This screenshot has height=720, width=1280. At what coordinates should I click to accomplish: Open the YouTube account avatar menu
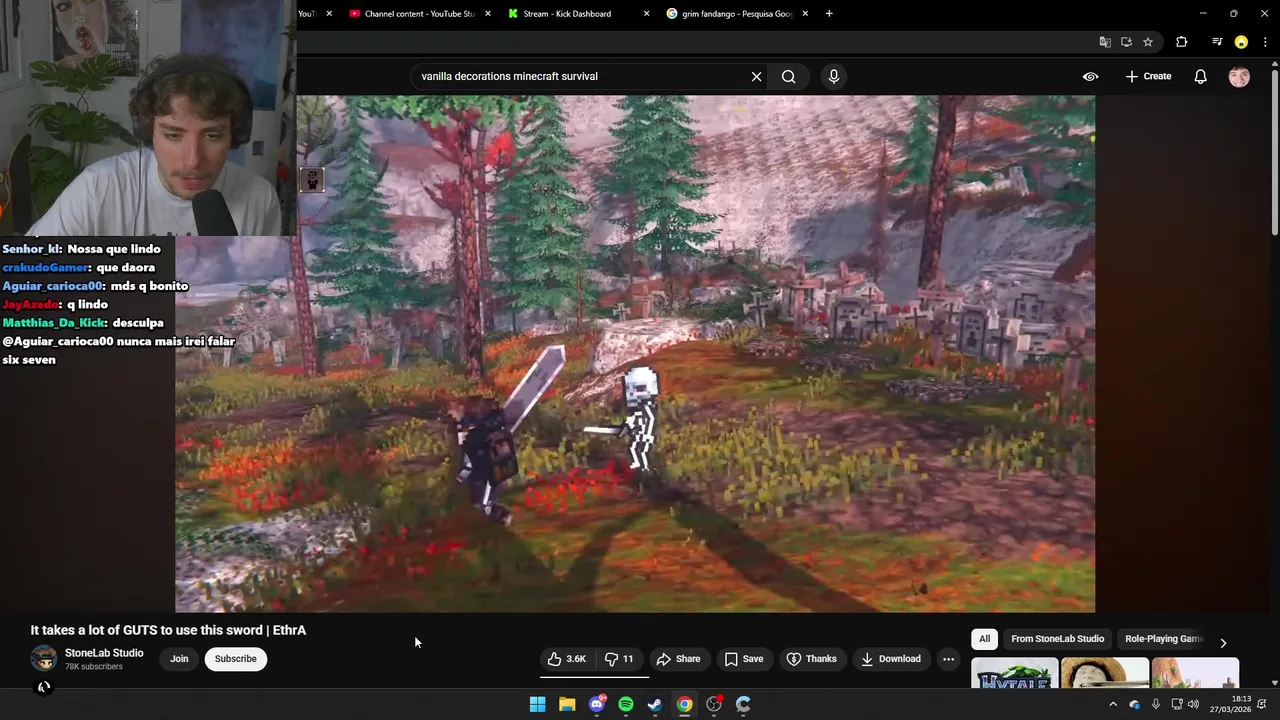tap(1239, 76)
